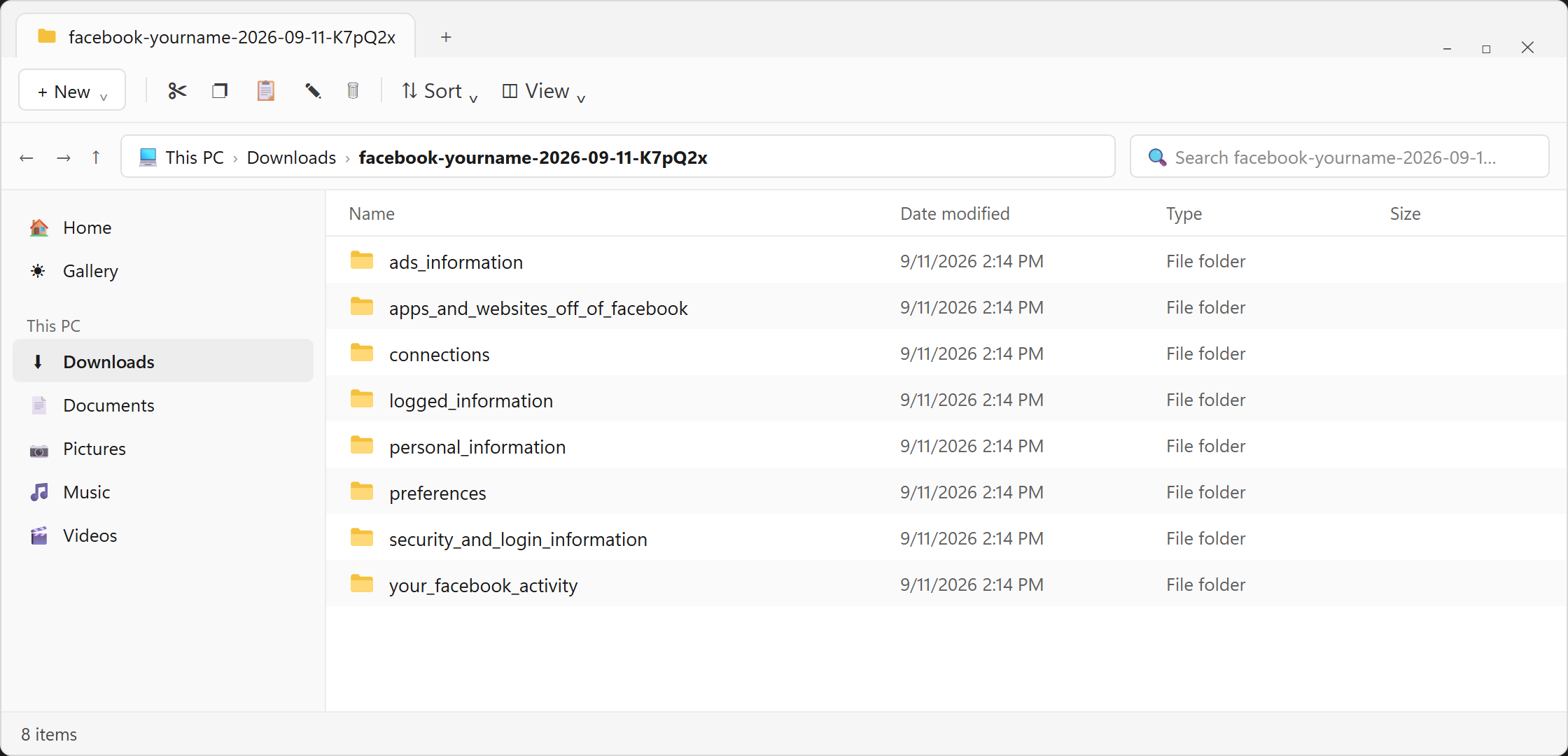Click the preferences folder icon
The image size is (1568, 756).
(x=362, y=491)
